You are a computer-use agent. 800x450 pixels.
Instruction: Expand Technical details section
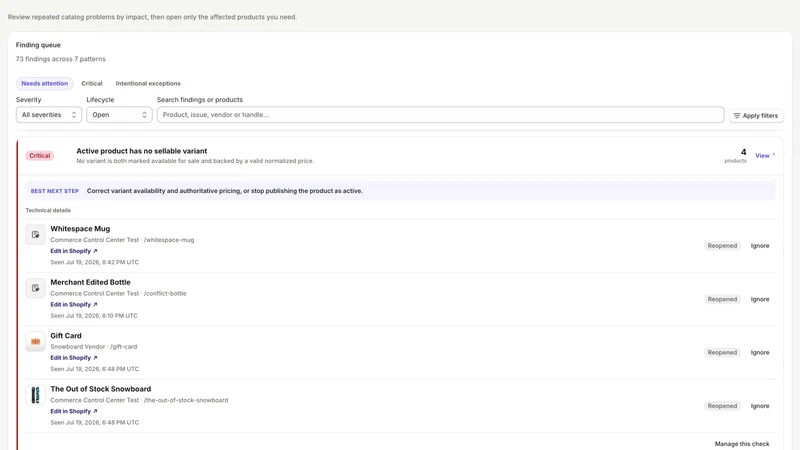(48, 210)
